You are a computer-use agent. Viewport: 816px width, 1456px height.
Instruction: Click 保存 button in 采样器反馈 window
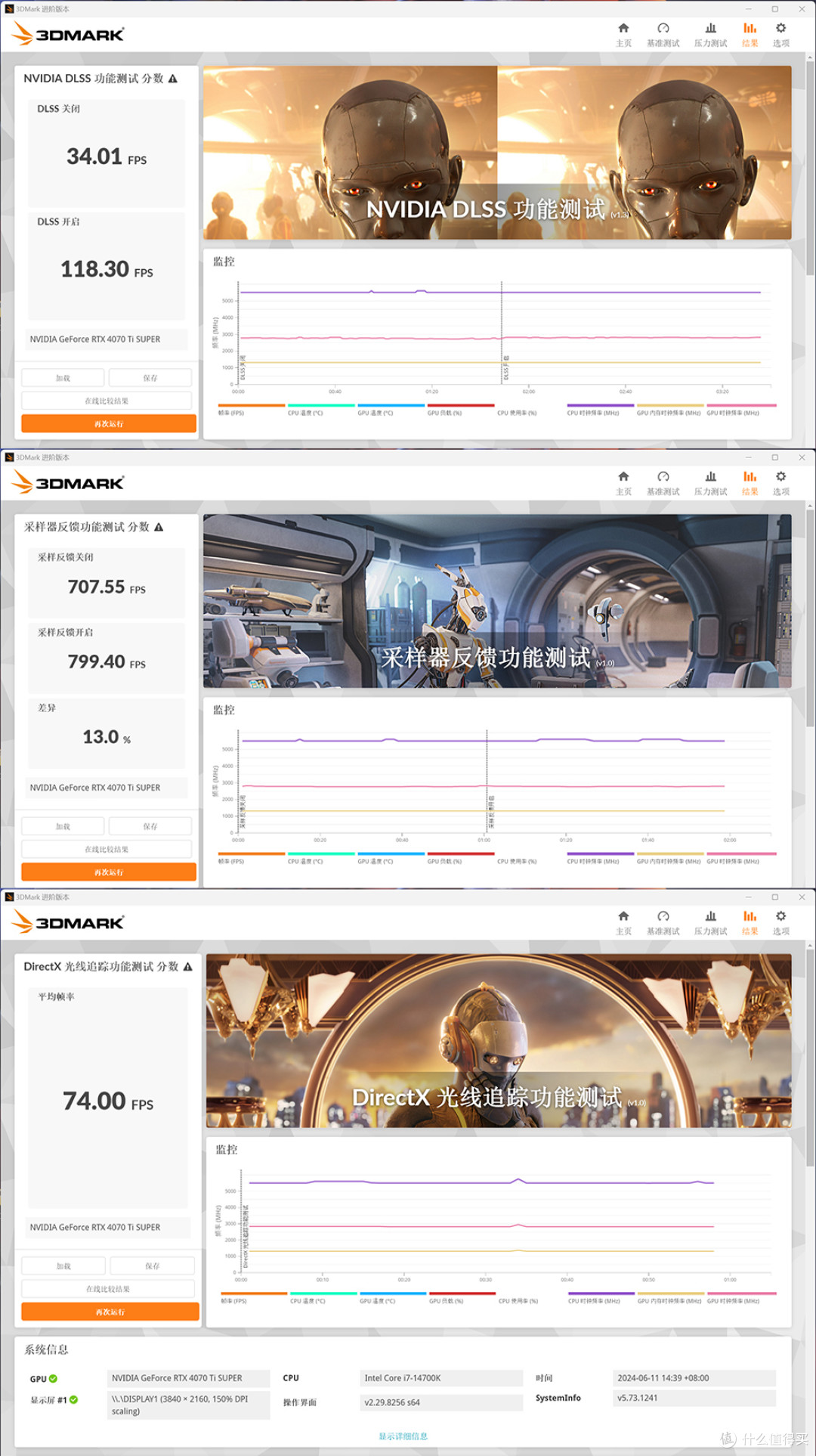[150, 826]
